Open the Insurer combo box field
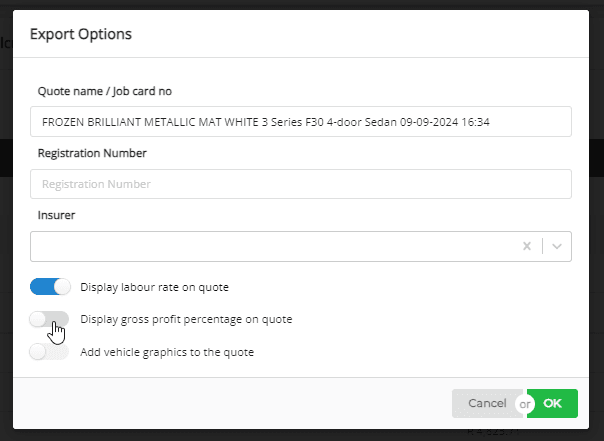Viewport: 604px width, 441px height. 270,246
